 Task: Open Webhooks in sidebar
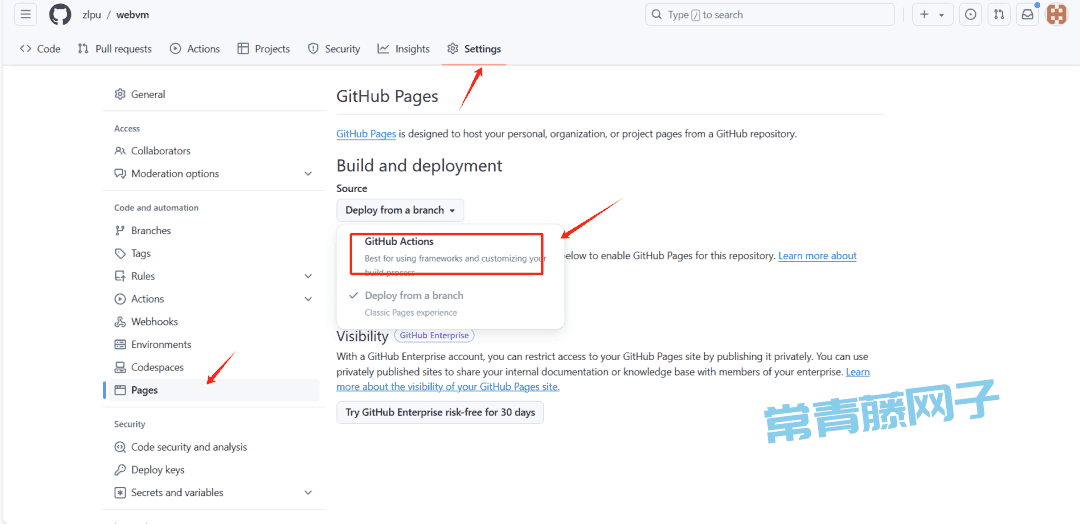point(214,322)
